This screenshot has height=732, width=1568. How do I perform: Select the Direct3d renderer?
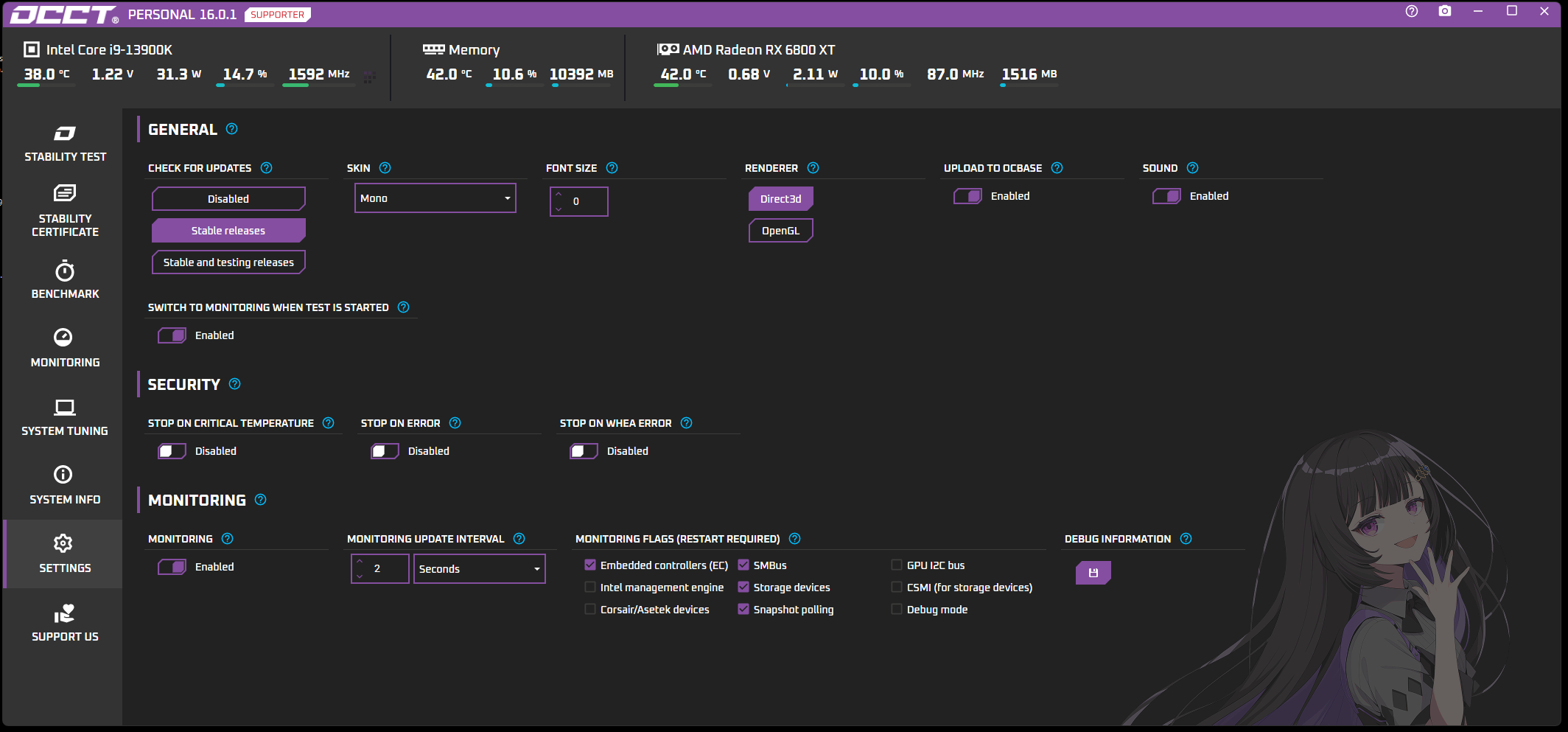(x=780, y=199)
